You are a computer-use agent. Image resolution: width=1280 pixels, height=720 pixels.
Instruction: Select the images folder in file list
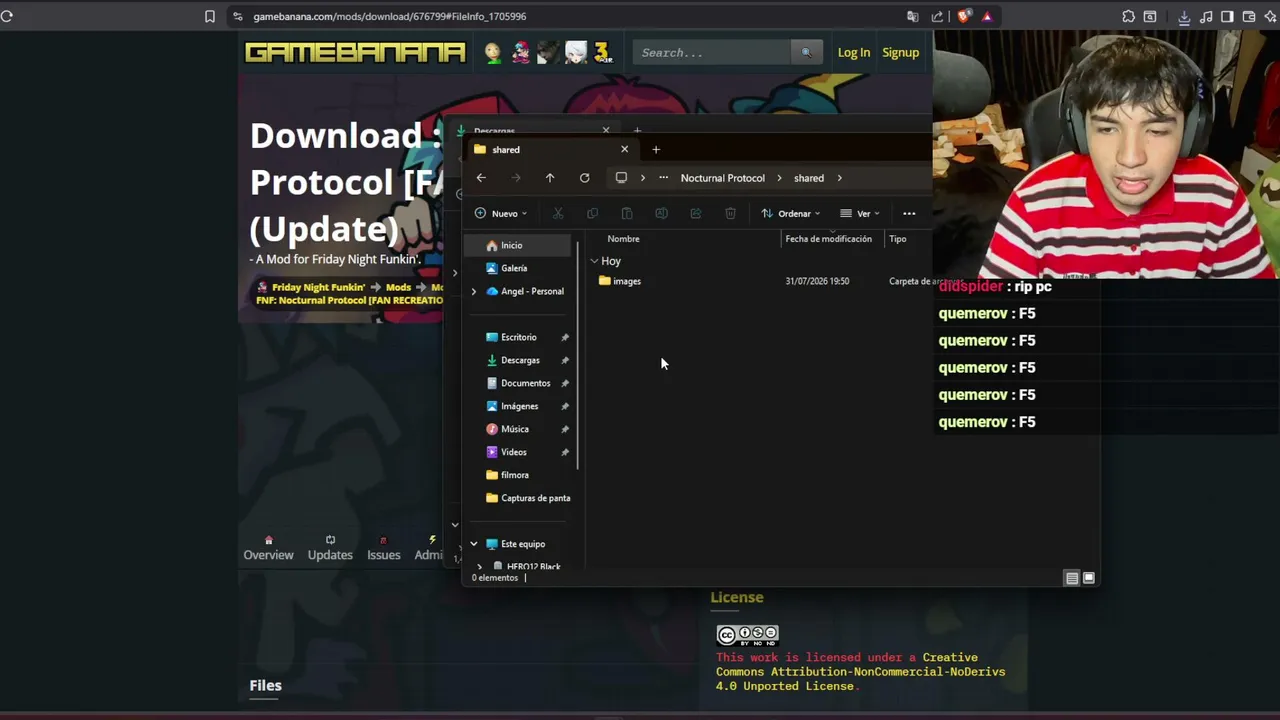[627, 281]
